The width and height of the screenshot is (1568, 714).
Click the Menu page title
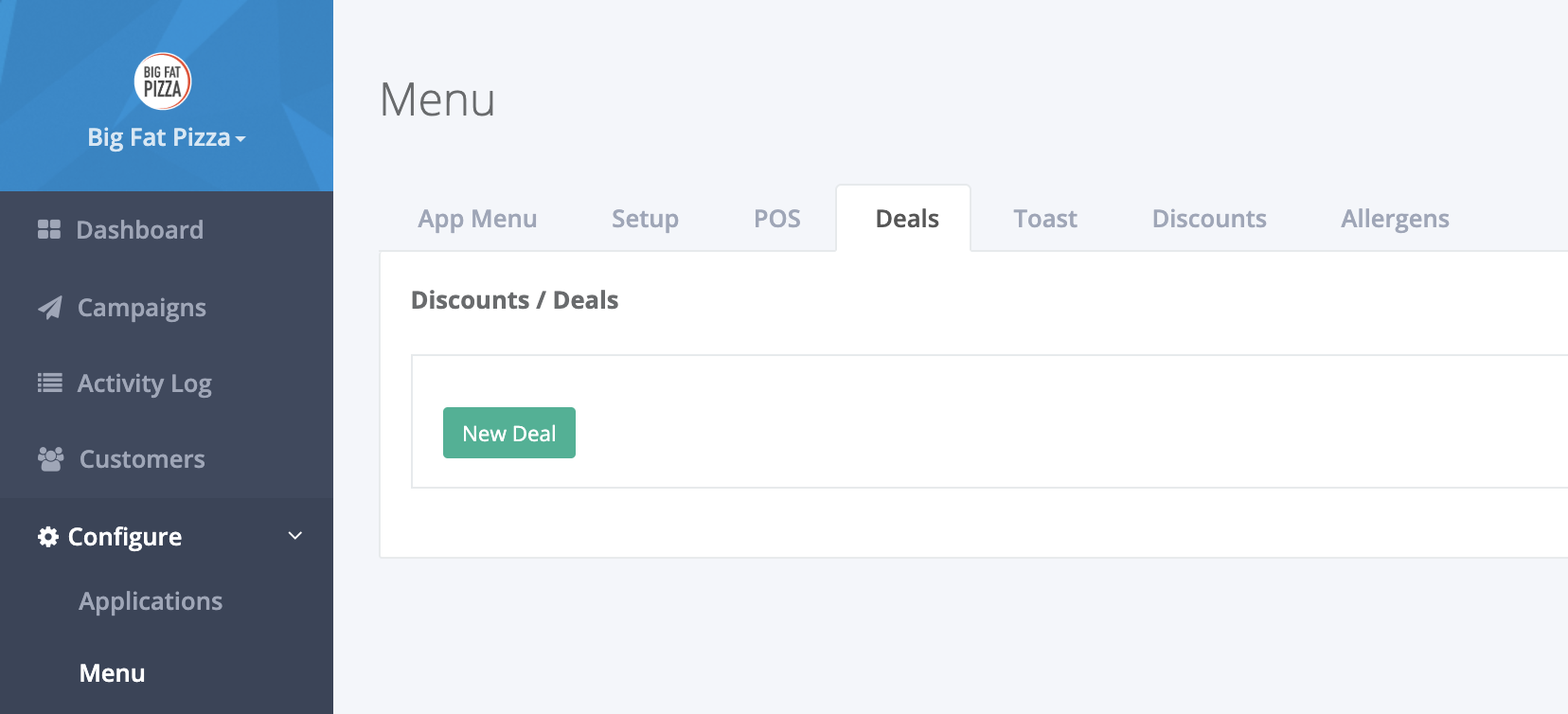click(437, 99)
